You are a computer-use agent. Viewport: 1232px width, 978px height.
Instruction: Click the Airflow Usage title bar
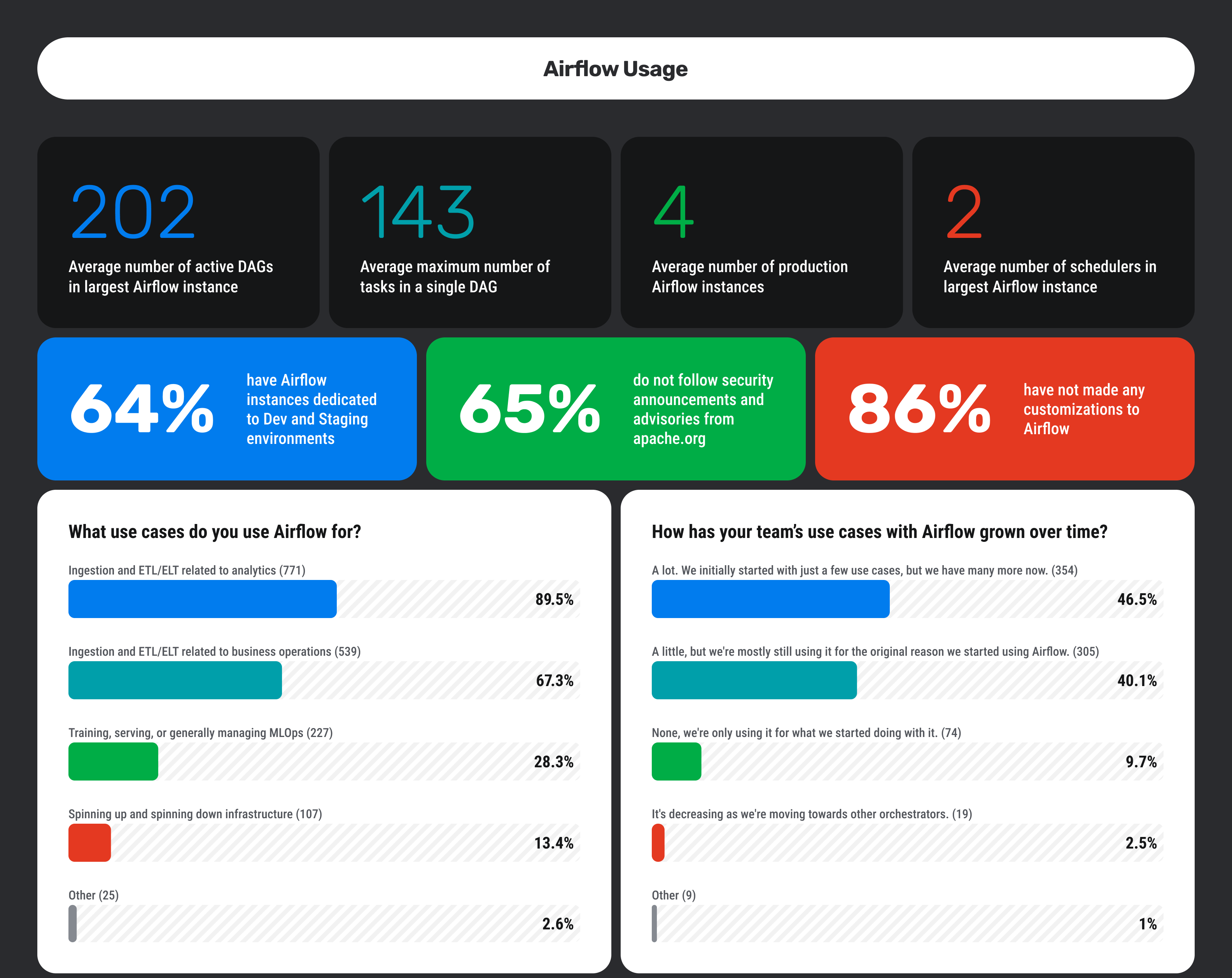point(616,68)
